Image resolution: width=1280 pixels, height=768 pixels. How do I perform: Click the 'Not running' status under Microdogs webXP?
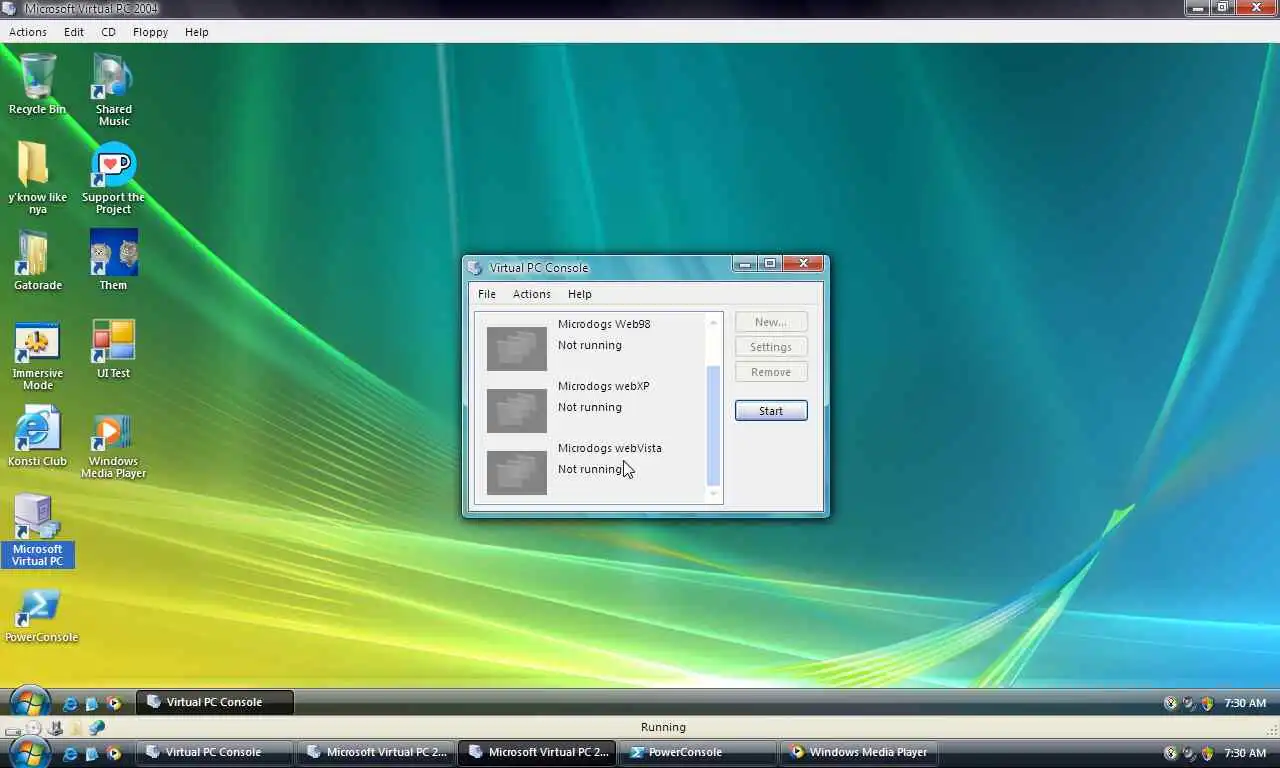click(590, 407)
